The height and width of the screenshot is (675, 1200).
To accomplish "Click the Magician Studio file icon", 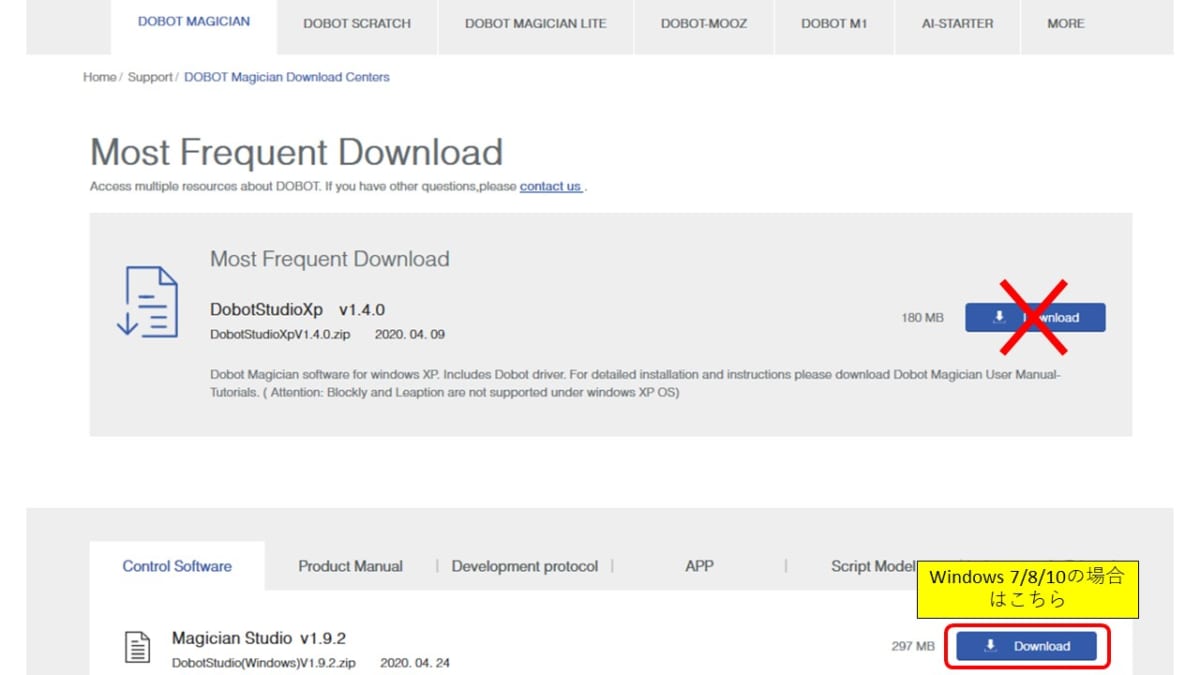I will coord(137,647).
